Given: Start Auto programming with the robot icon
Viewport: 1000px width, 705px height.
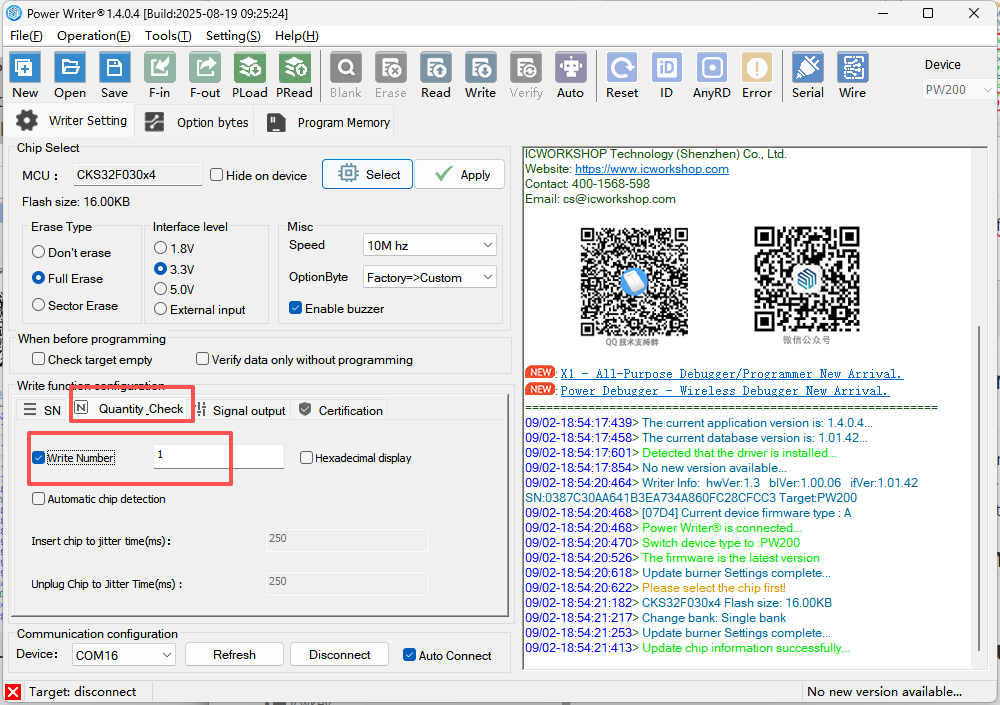Looking at the screenshot, I should coord(570,68).
